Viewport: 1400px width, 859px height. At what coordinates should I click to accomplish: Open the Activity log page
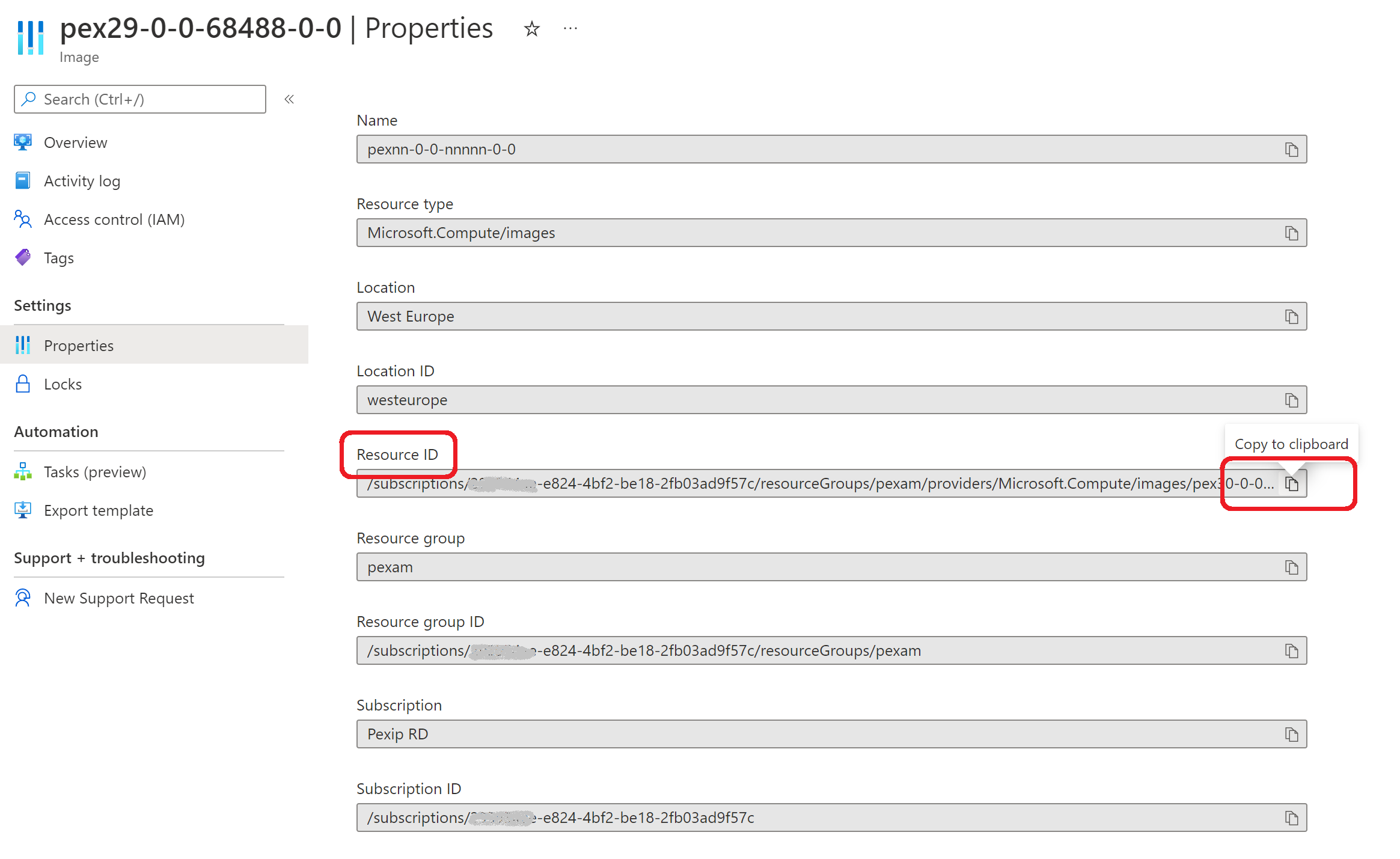click(82, 181)
